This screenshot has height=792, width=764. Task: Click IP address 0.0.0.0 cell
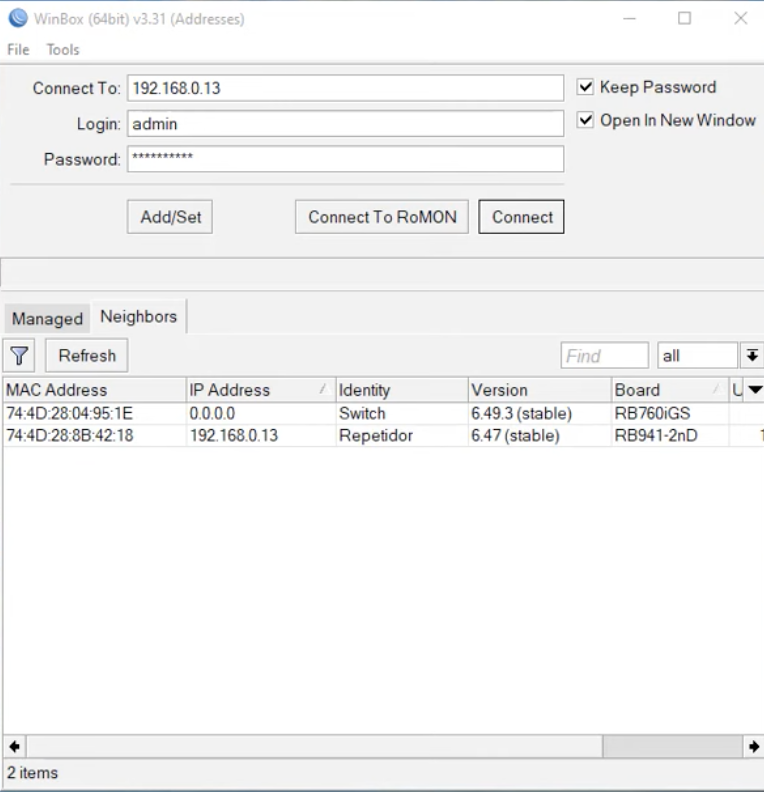point(261,413)
